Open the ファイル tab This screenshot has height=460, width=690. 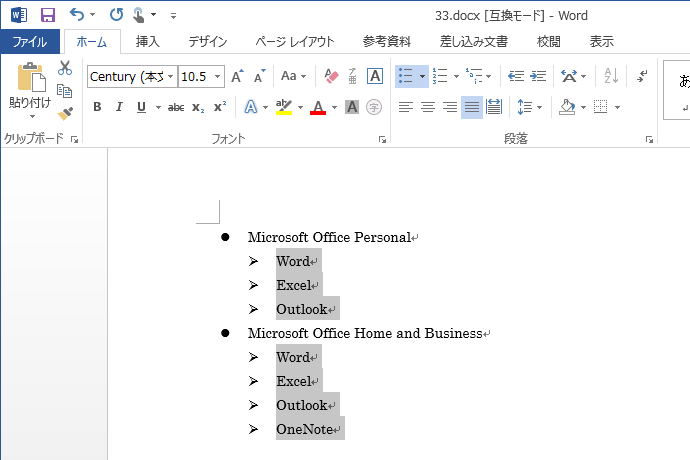(30, 42)
